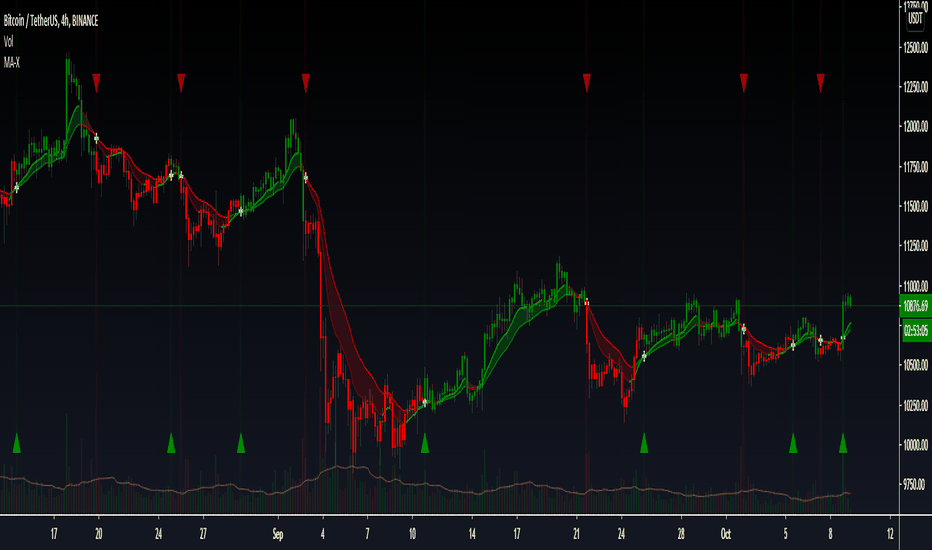Click the white crossover marker at September 25 buy signal

tap(644, 356)
